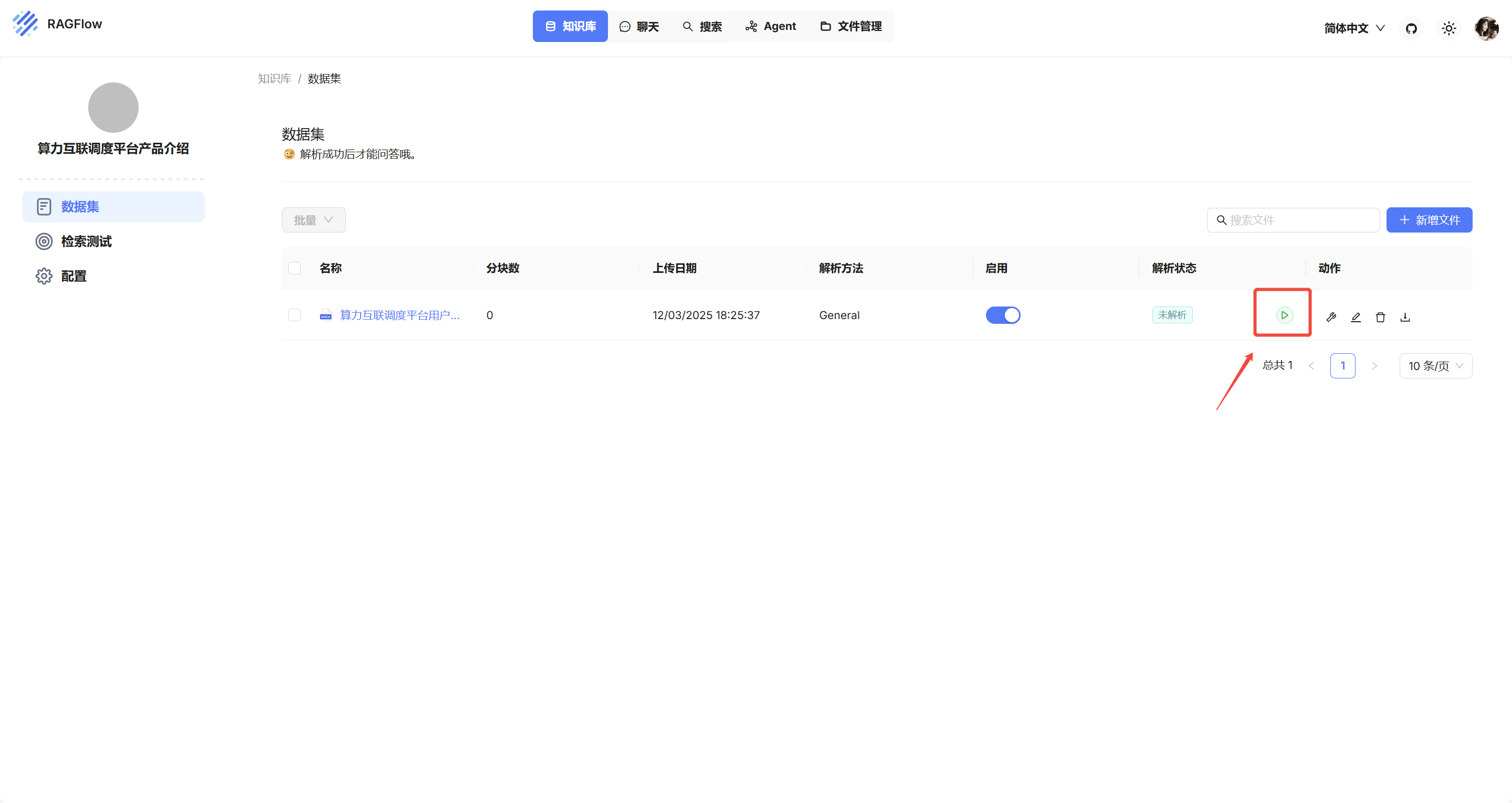This screenshot has height=803, width=1512.
Task: Open the GitHub icon link
Action: pos(1411,28)
